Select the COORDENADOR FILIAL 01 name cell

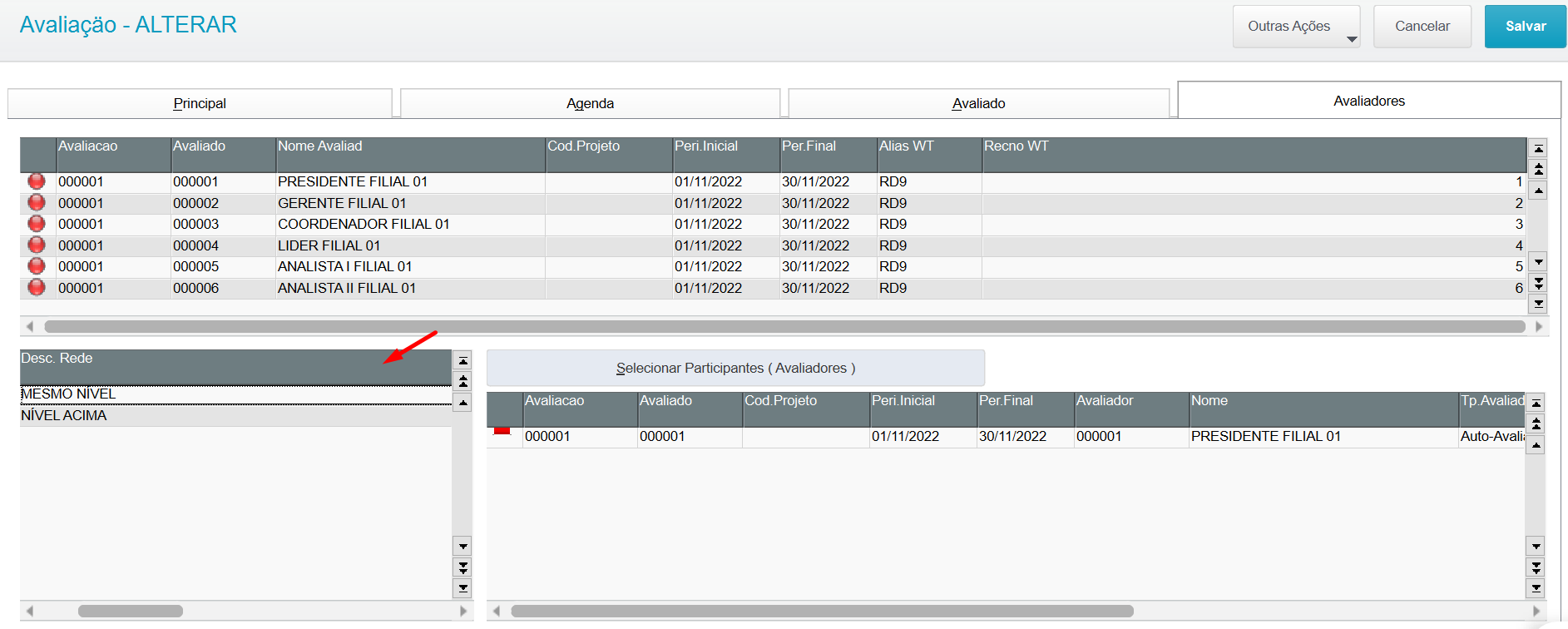[x=410, y=224]
